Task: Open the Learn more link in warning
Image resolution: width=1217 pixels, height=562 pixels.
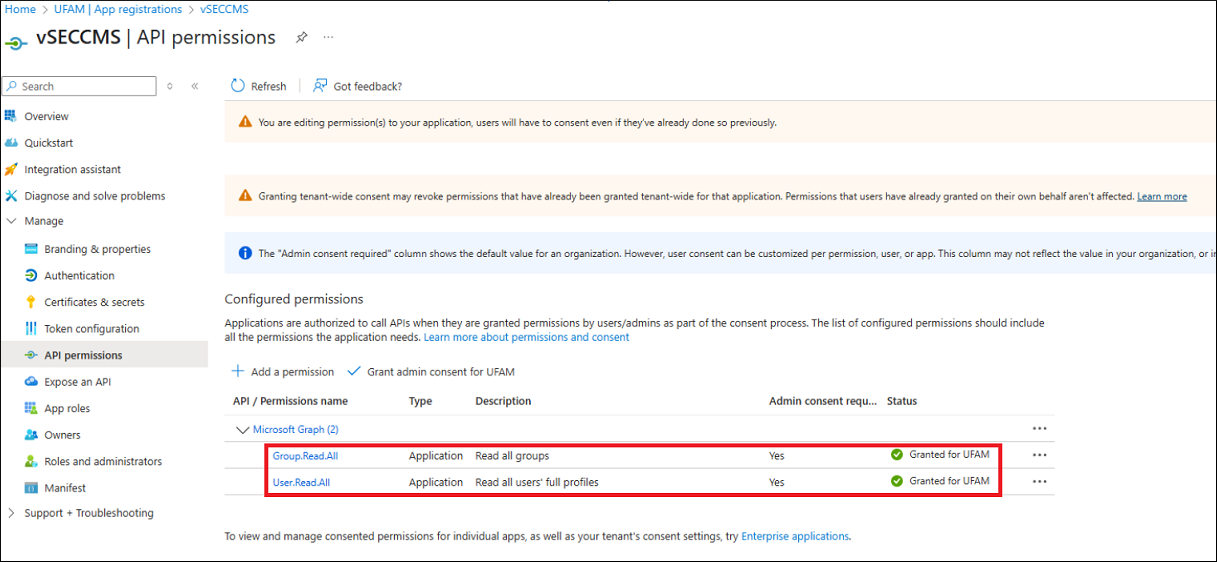Action: pyautogui.click(x=1162, y=197)
